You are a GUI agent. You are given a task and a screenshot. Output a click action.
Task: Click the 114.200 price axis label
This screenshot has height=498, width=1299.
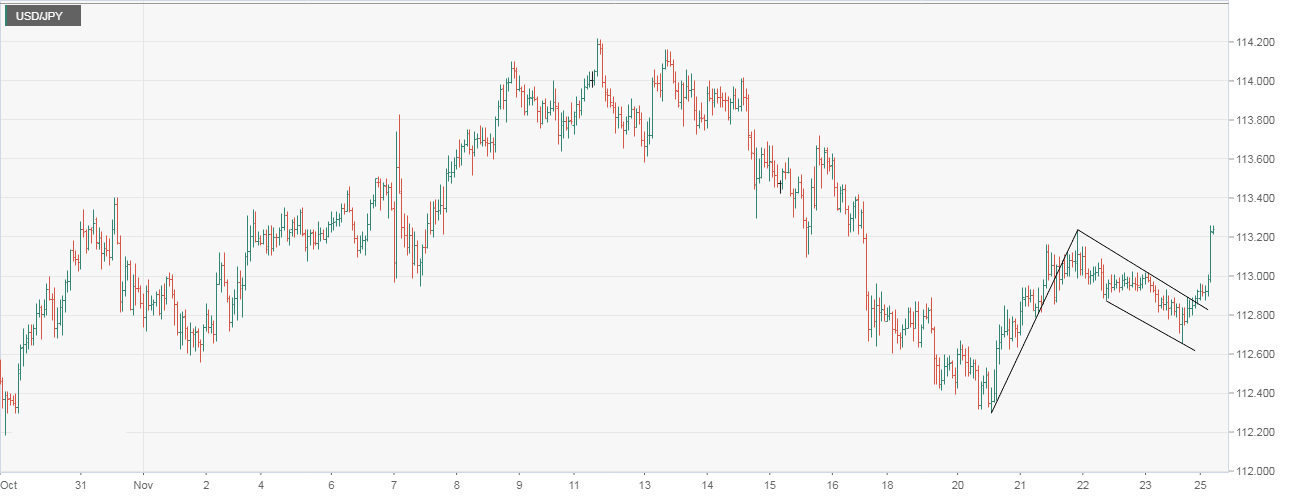click(x=1252, y=42)
